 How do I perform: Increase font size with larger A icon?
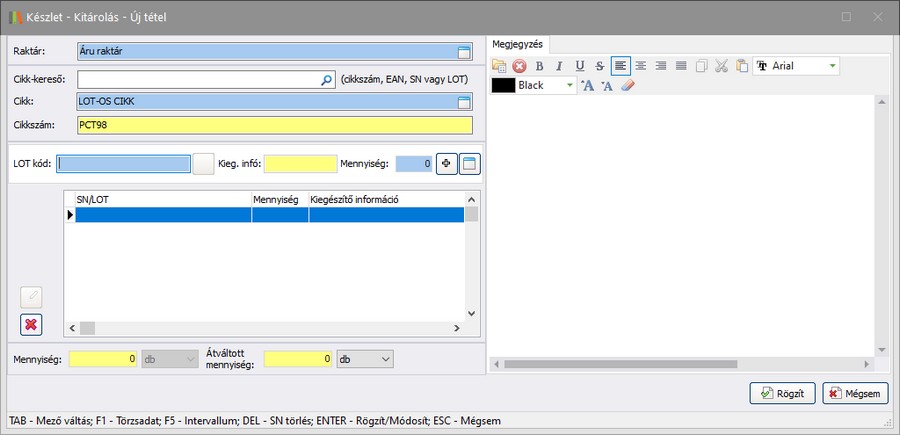pyautogui.click(x=588, y=86)
